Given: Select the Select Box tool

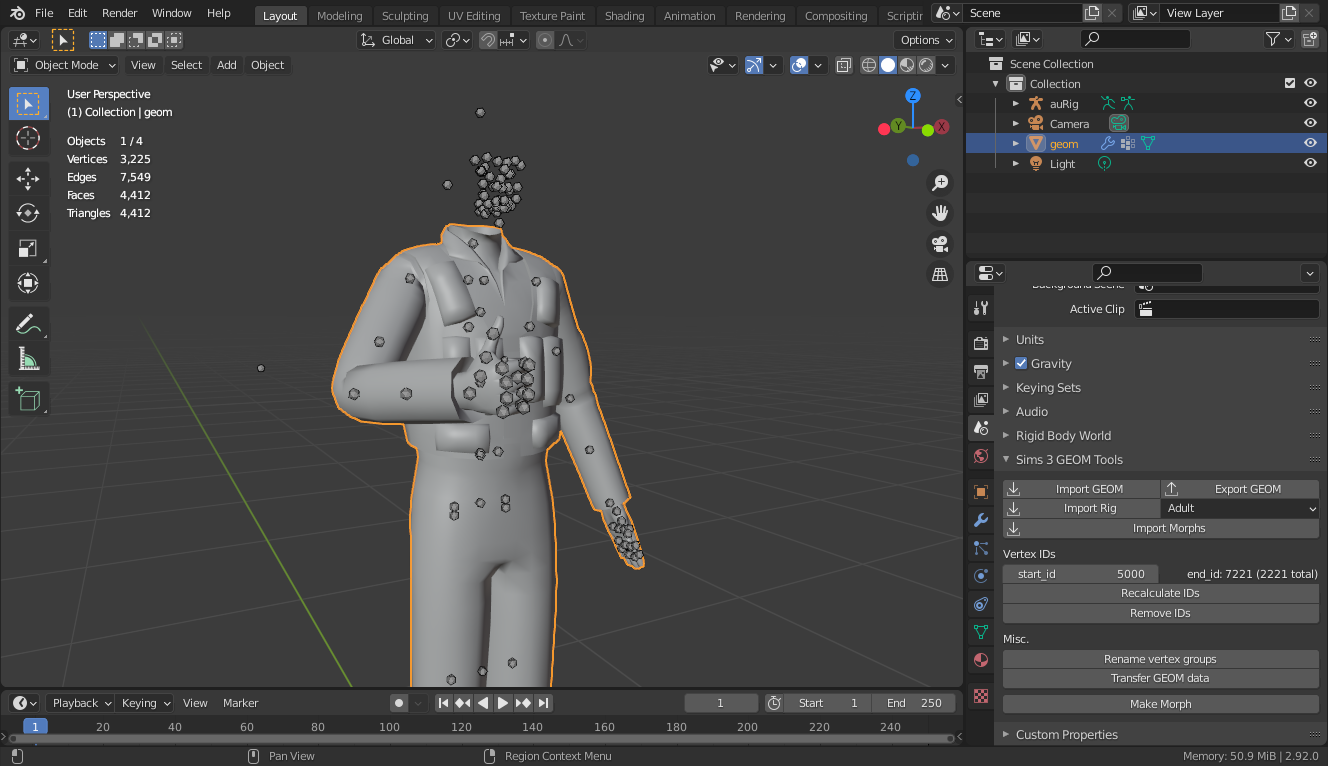Looking at the screenshot, I should (x=29, y=104).
